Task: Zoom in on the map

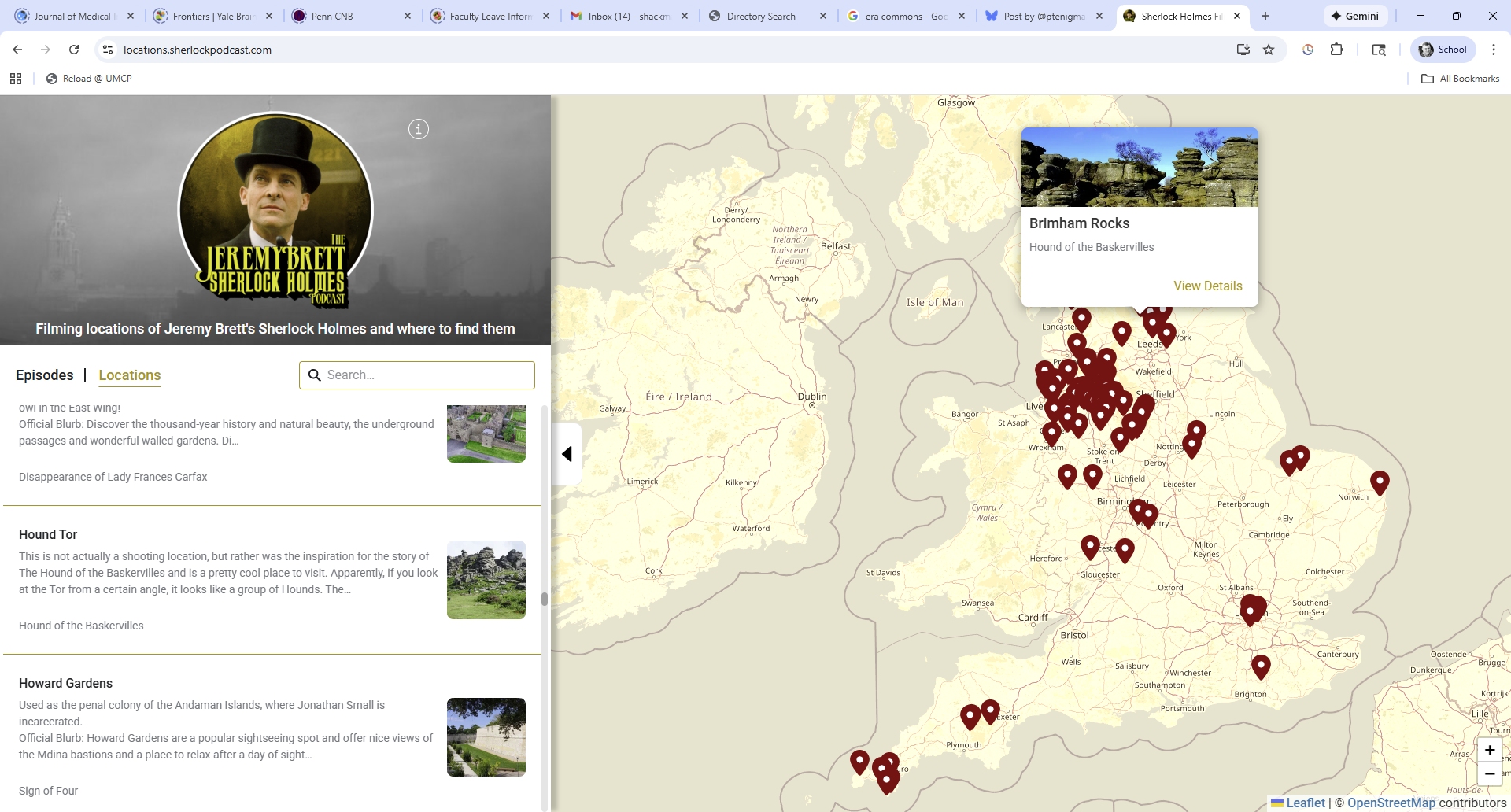Action: 1489,750
